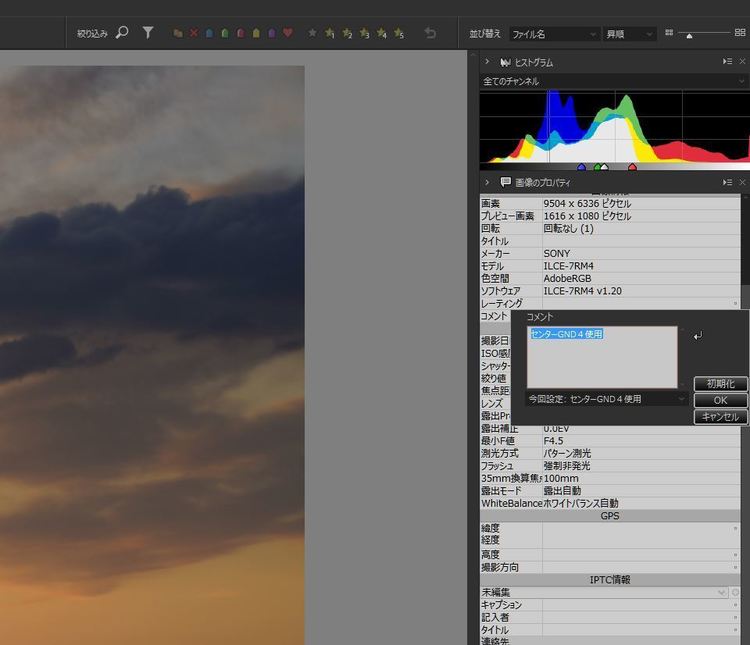Click the funnel filter icon
This screenshot has height=645, width=750.
148,33
